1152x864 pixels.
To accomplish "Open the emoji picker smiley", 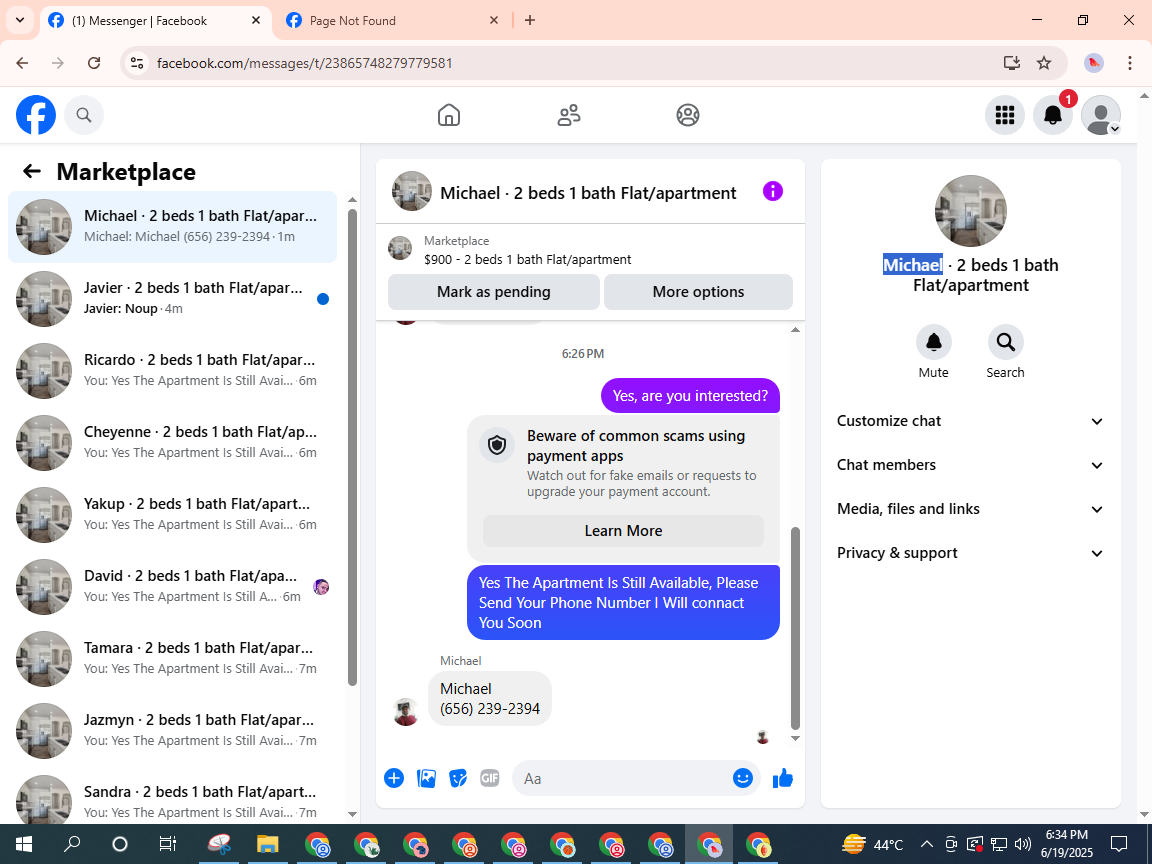I will click(743, 778).
